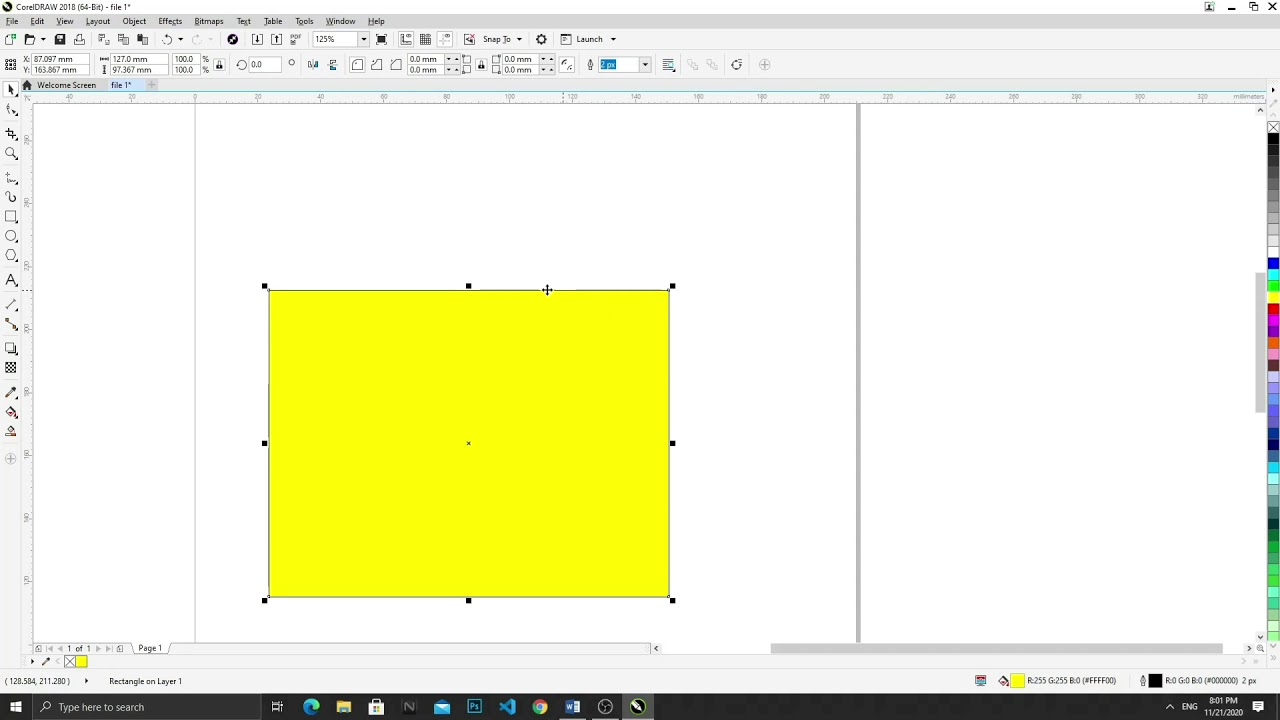
Task: Toggle the lock ratio for scaling
Action: click(218, 64)
